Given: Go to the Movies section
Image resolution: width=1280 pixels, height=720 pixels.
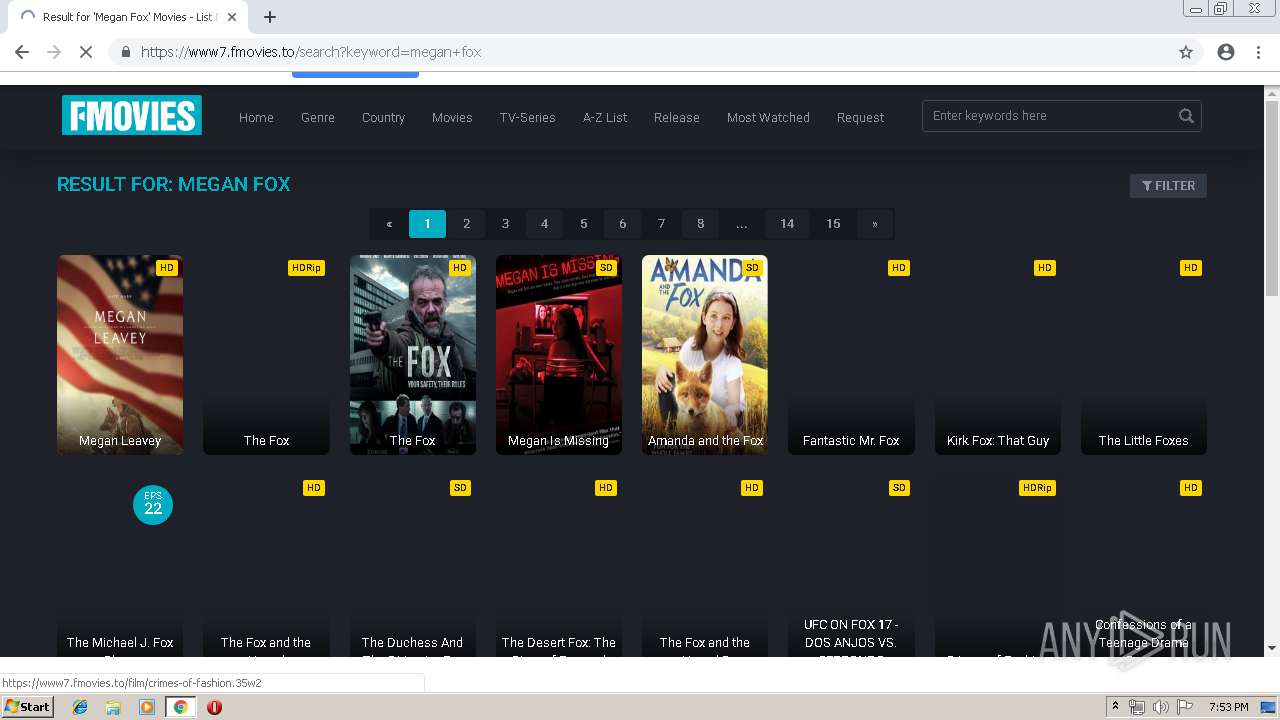Looking at the screenshot, I should [452, 117].
